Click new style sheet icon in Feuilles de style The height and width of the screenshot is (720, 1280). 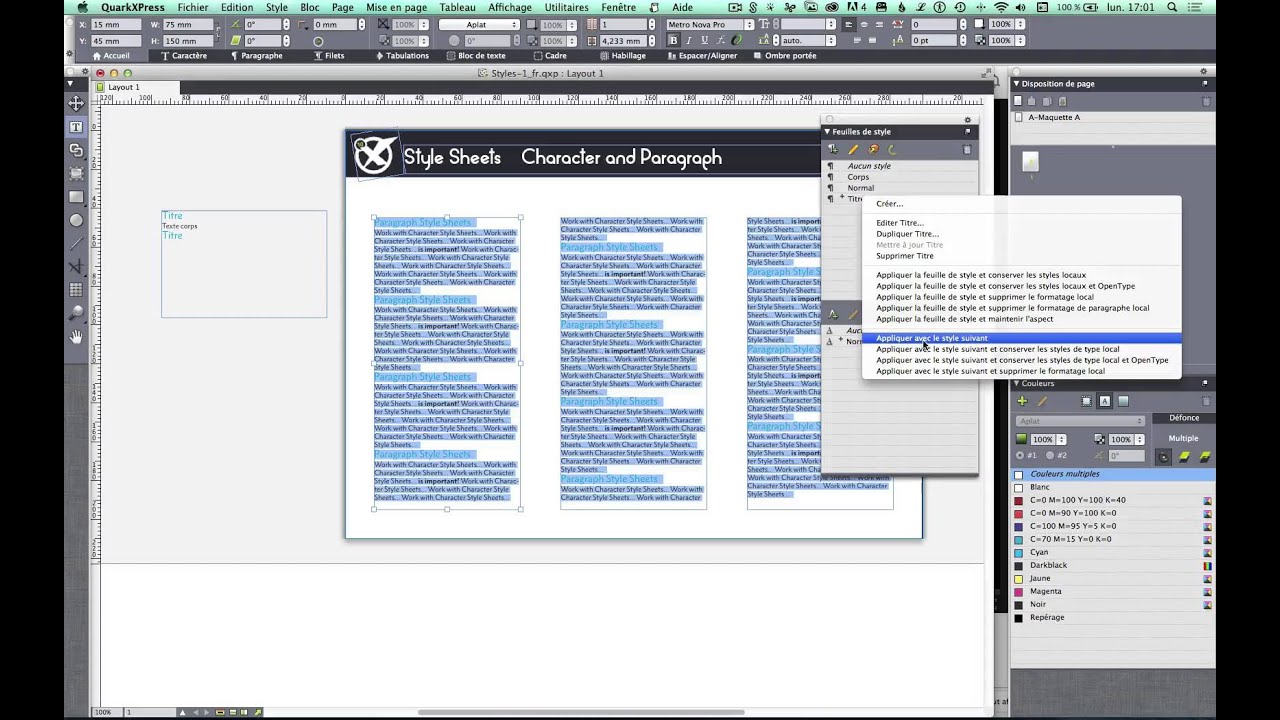[x=833, y=149]
